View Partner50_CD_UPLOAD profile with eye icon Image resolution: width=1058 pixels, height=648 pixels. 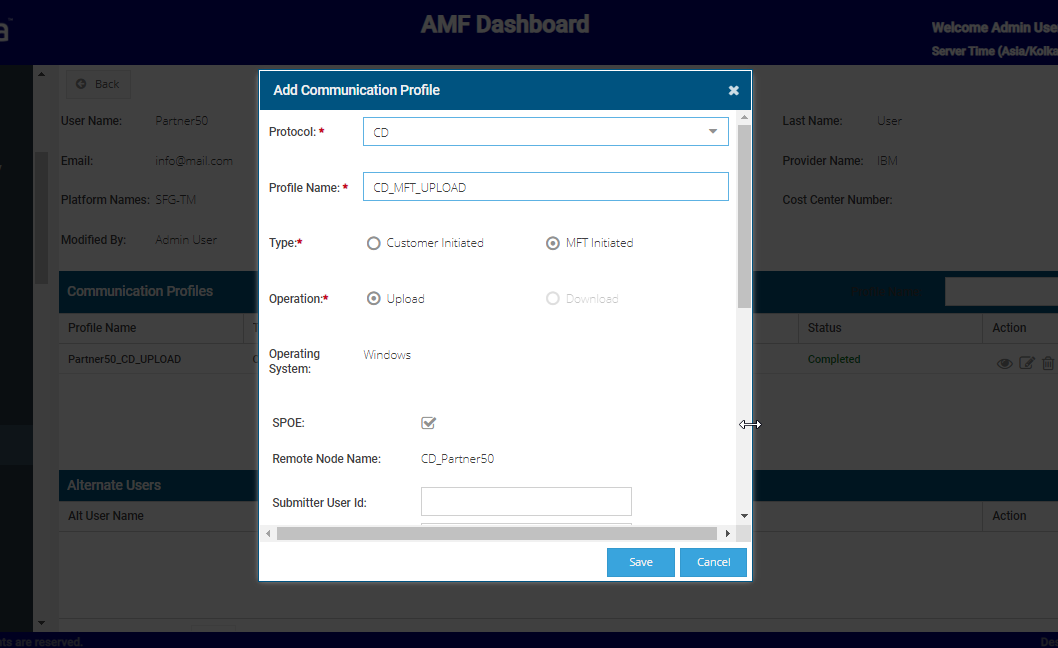tap(1004, 364)
